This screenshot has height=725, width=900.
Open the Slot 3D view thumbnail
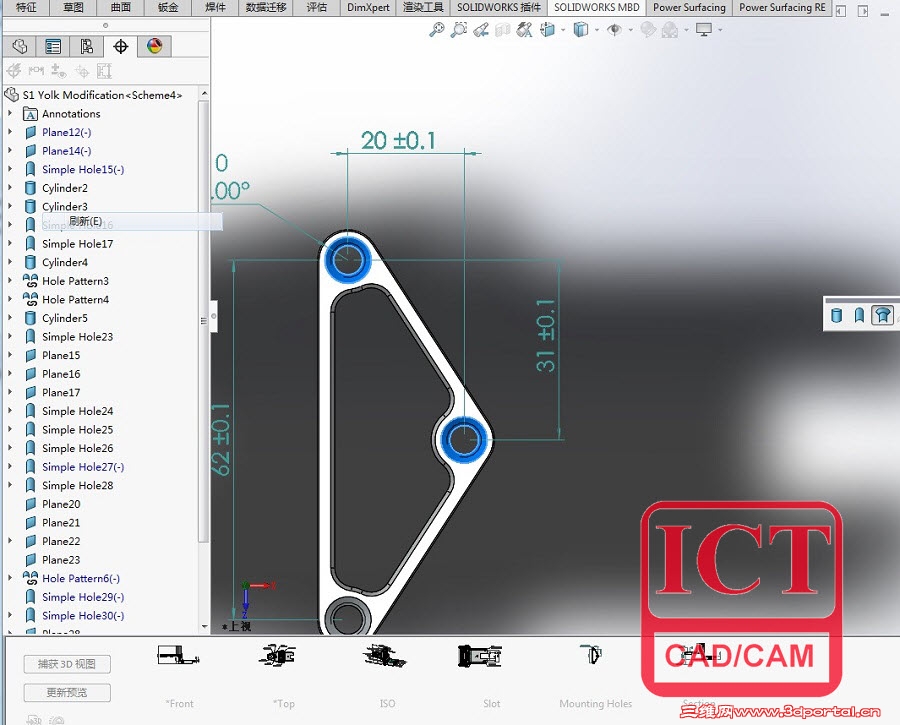click(479, 656)
